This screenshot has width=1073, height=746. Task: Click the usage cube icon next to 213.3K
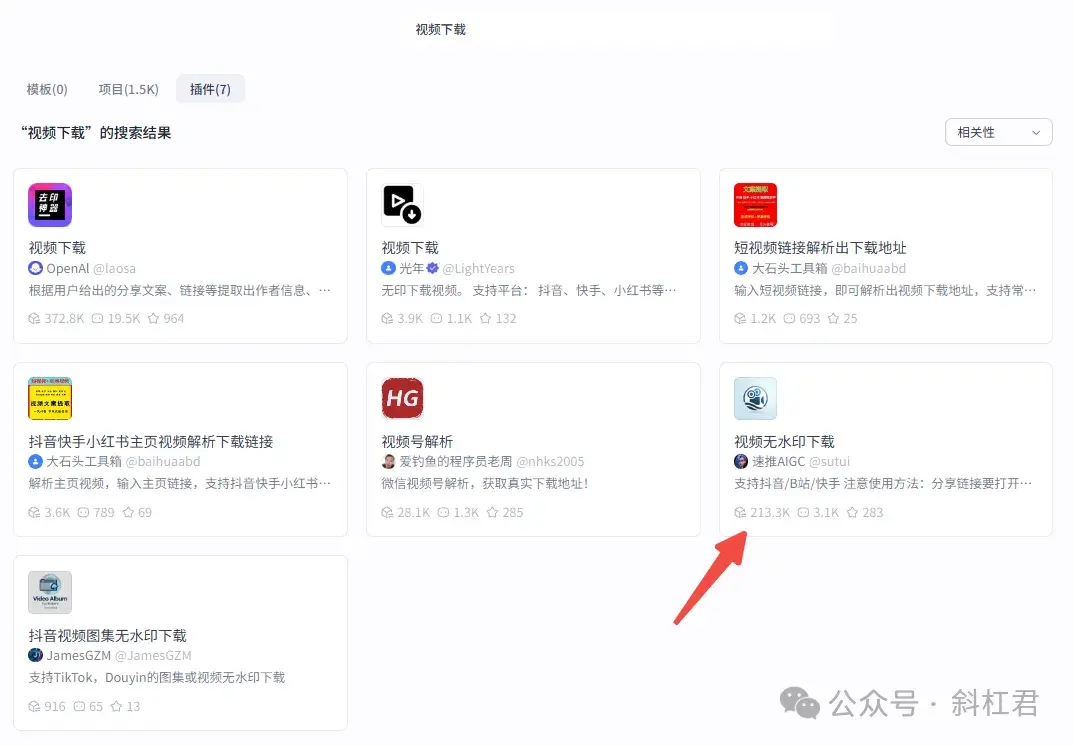[x=740, y=512]
